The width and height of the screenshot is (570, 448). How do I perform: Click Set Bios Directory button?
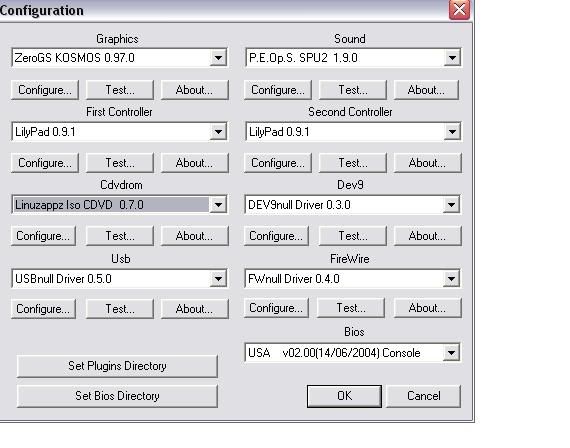pos(117,396)
